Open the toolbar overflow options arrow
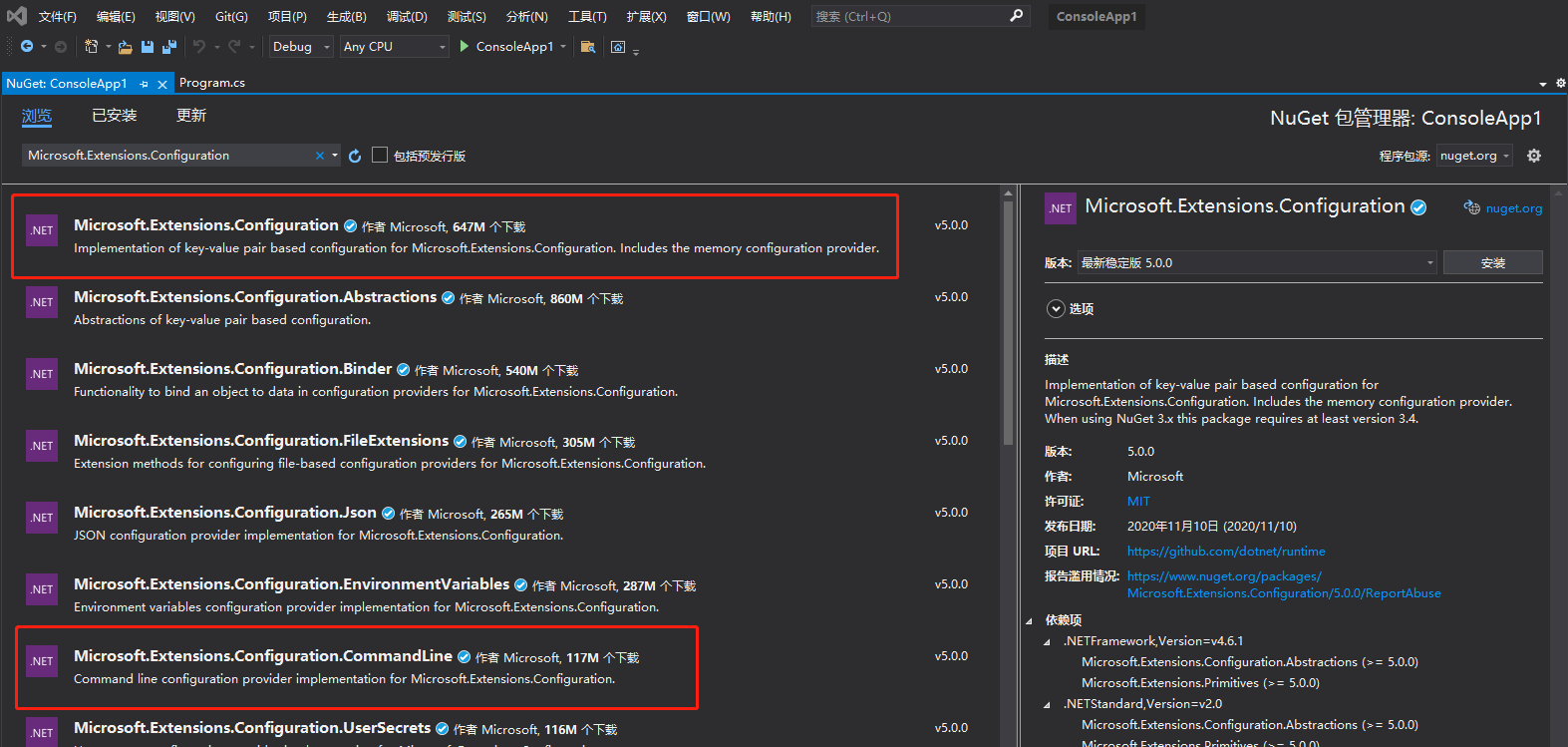The image size is (1568, 747). tap(636, 50)
